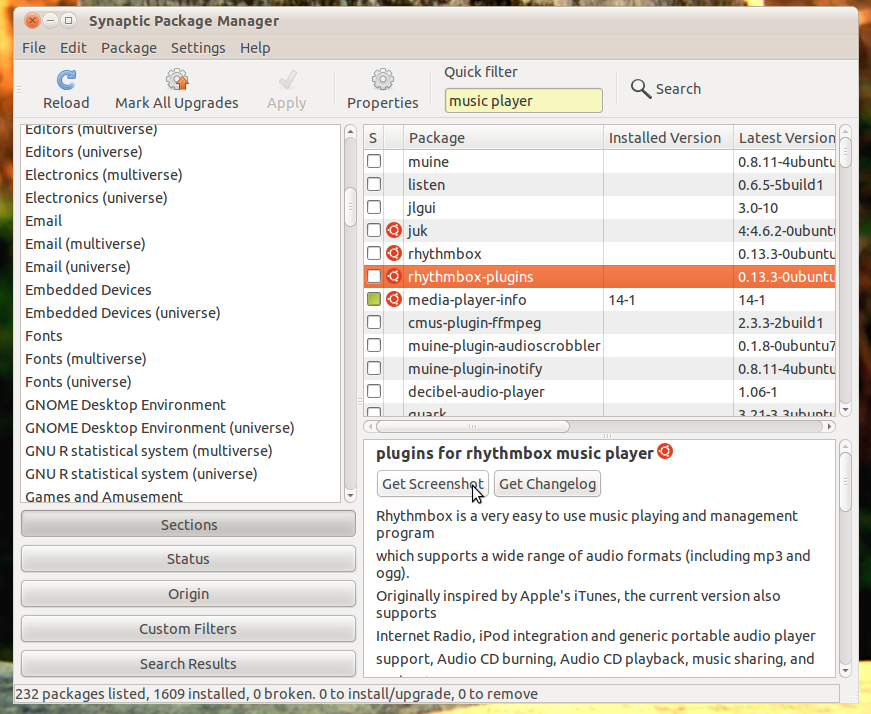Click the Mark All Upgrades icon
871x714 pixels.
177,80
